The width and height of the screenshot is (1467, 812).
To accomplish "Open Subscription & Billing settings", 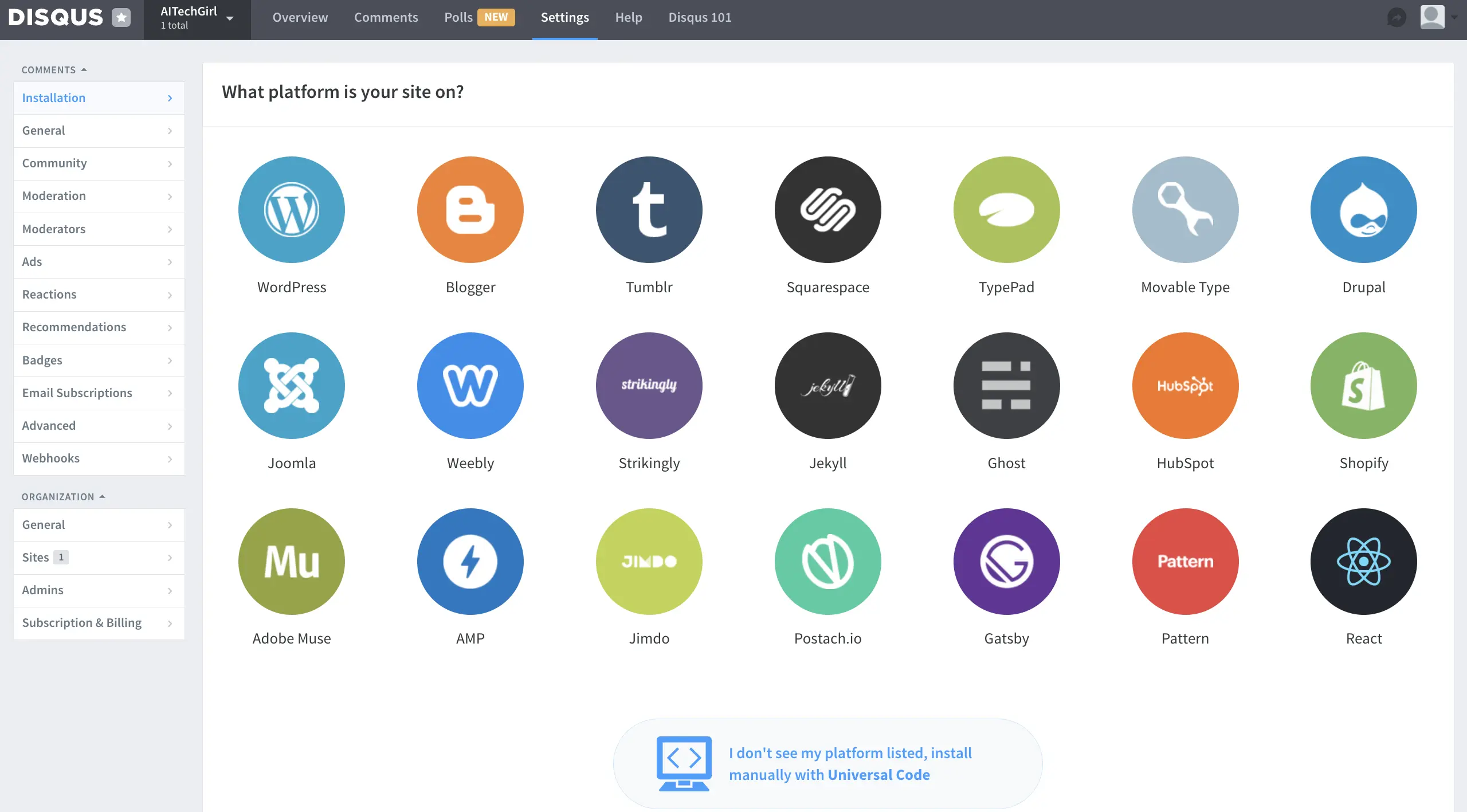I will pos(99,623).
